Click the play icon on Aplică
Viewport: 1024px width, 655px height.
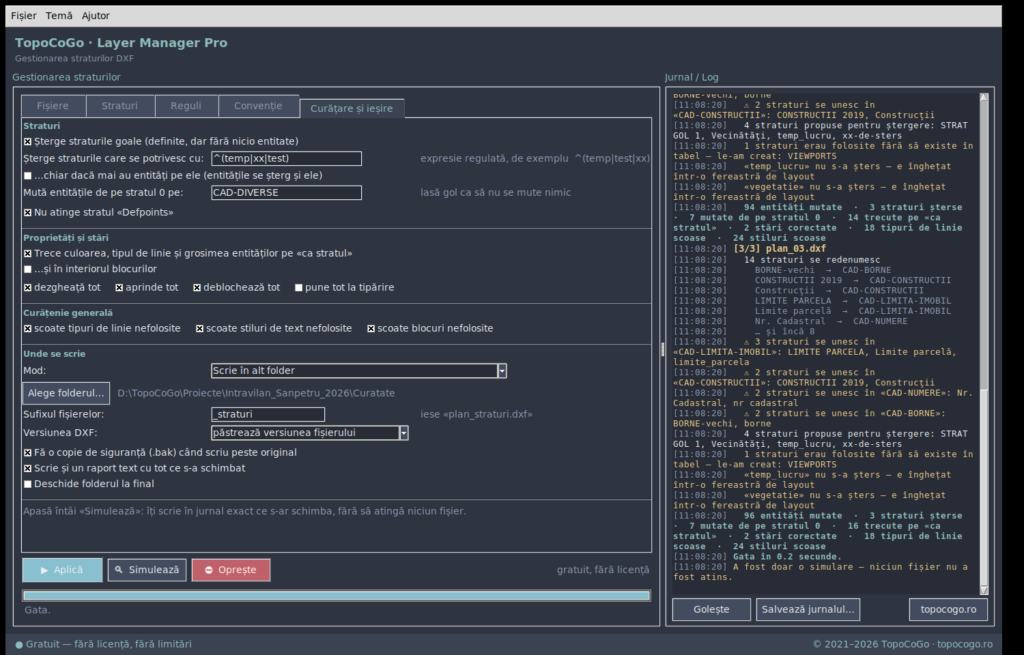[x=44, y=570]
